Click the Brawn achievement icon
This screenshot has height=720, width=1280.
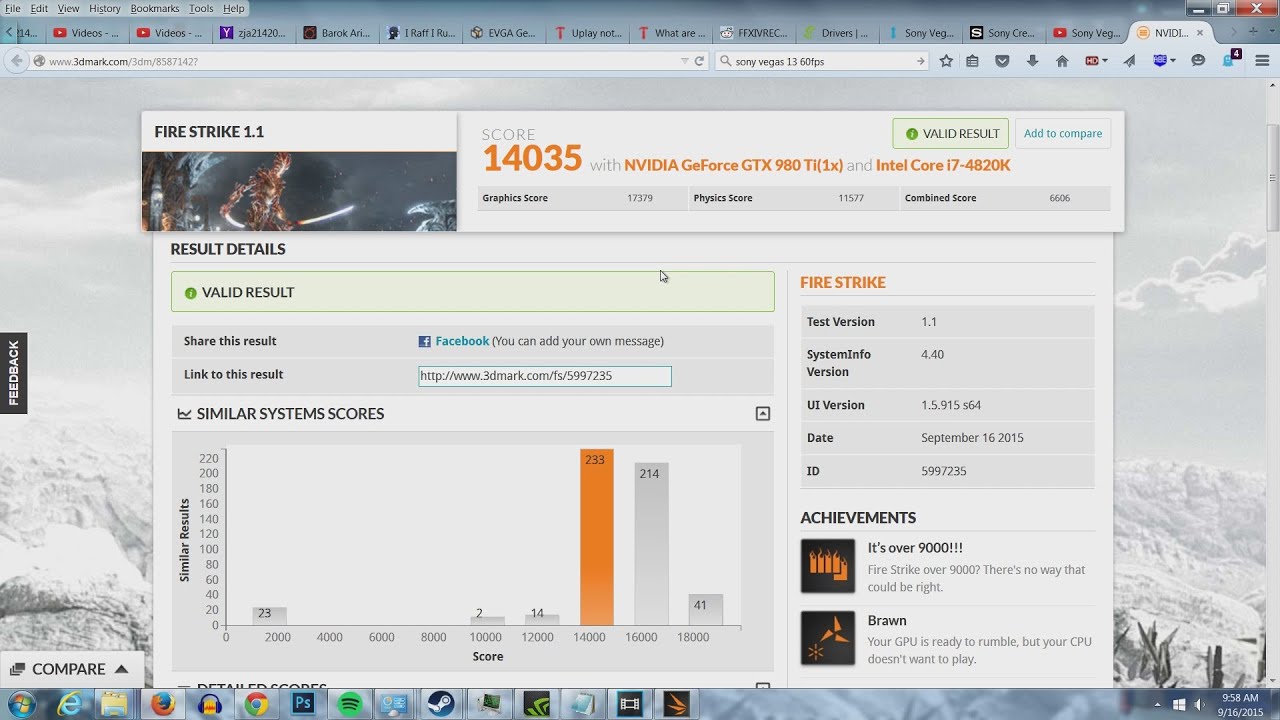point(828,638)
